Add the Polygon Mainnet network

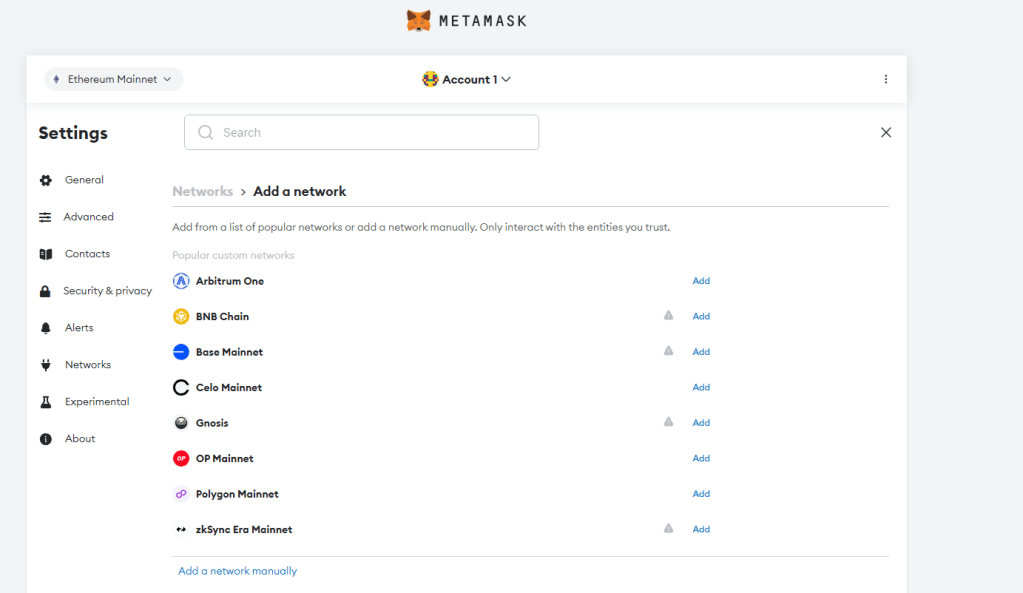point(701,494)
